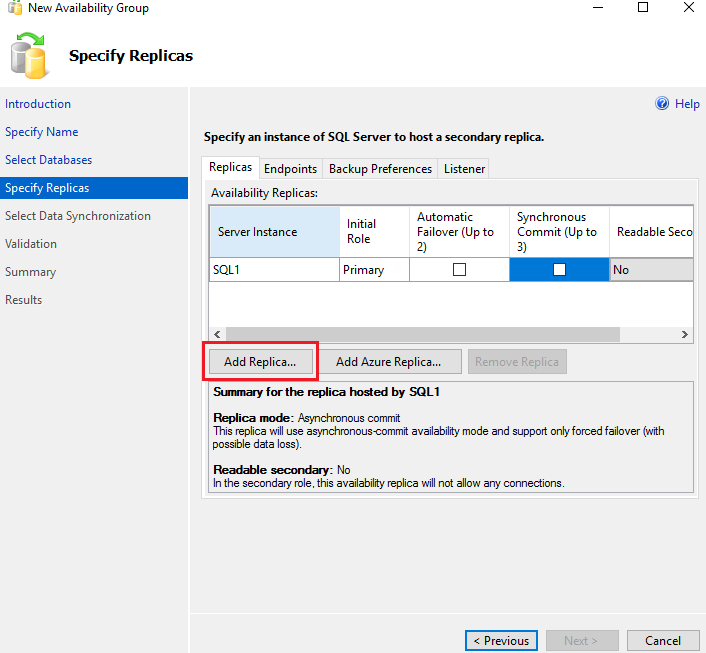
Task: Open Readable Secondary dropdown showing No
Action: (650, 269)
